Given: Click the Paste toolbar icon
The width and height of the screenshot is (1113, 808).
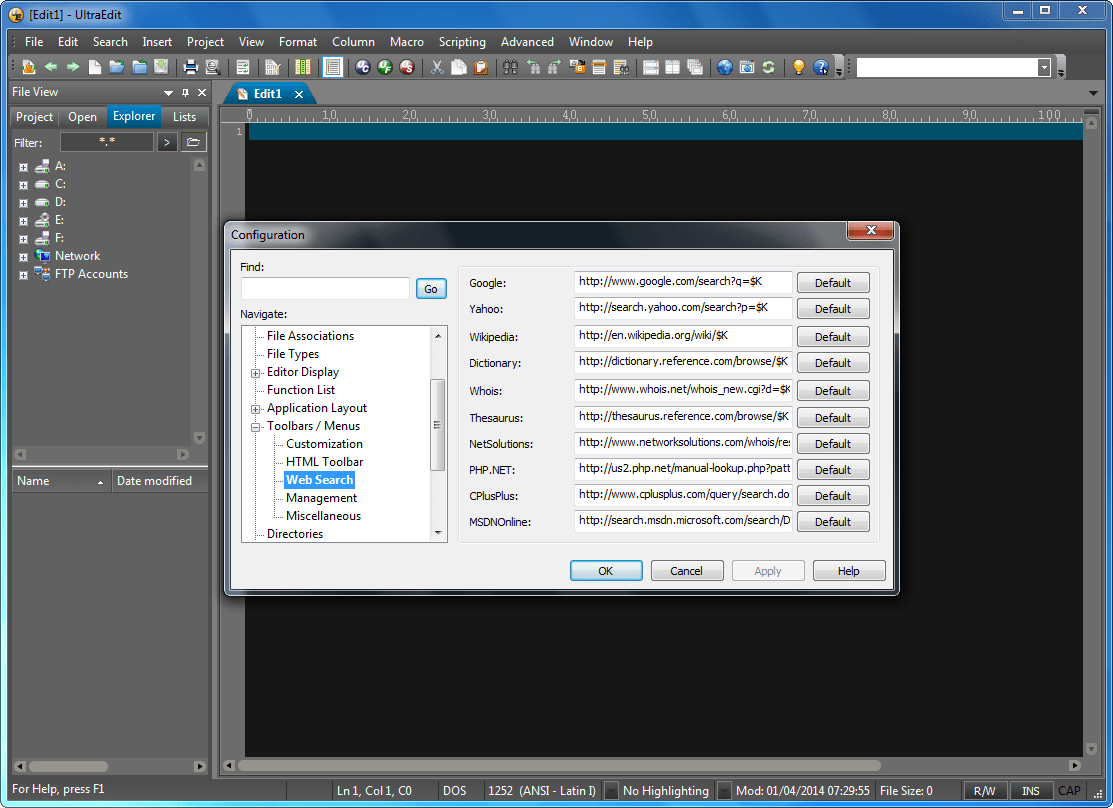Looking at the screenshot, I should pos(483,67).
